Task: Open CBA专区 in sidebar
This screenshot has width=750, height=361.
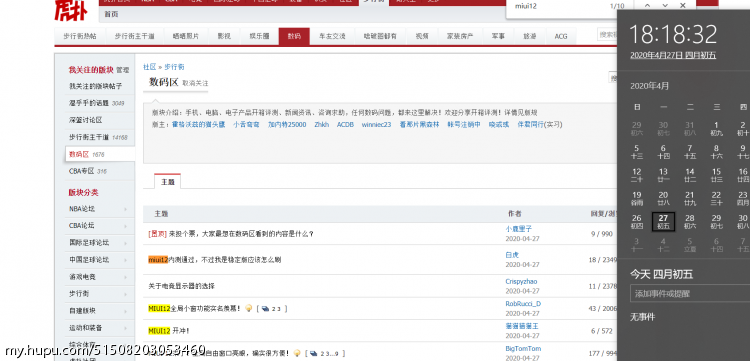Action: click(x=81, y=171)
